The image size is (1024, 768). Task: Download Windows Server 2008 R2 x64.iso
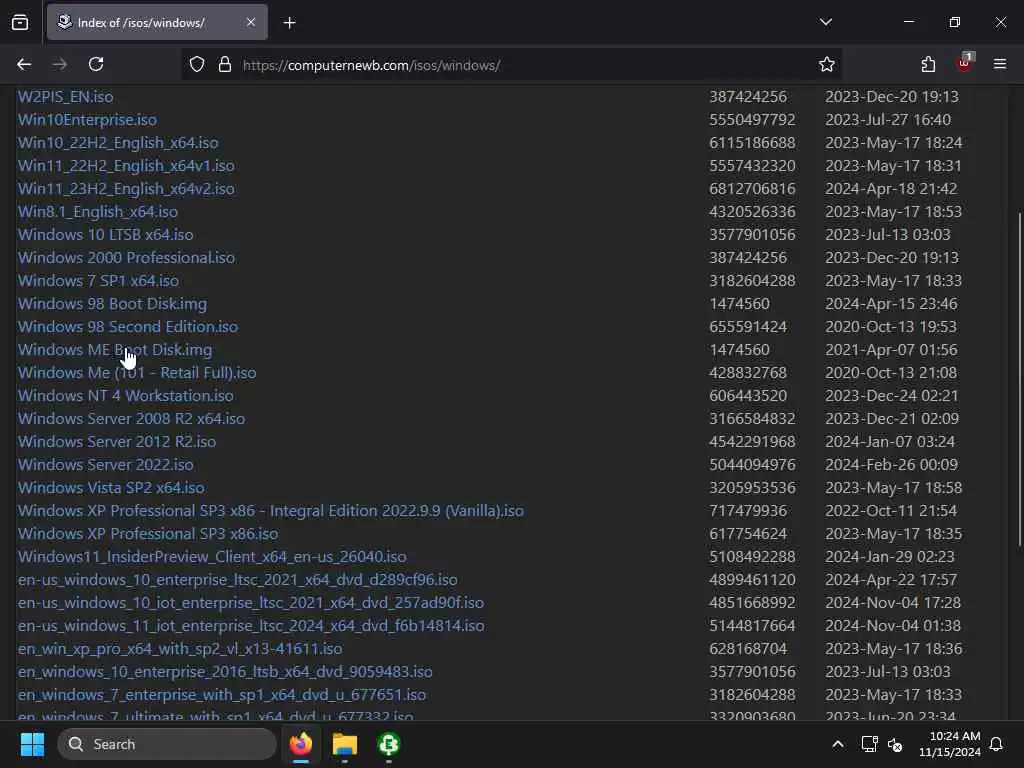(x=131, y=419)
